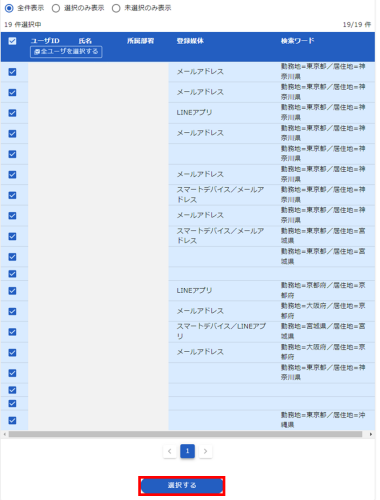Confirm with the 選択する button
This screenshot has height=500, width=380.
coord(182,486)
